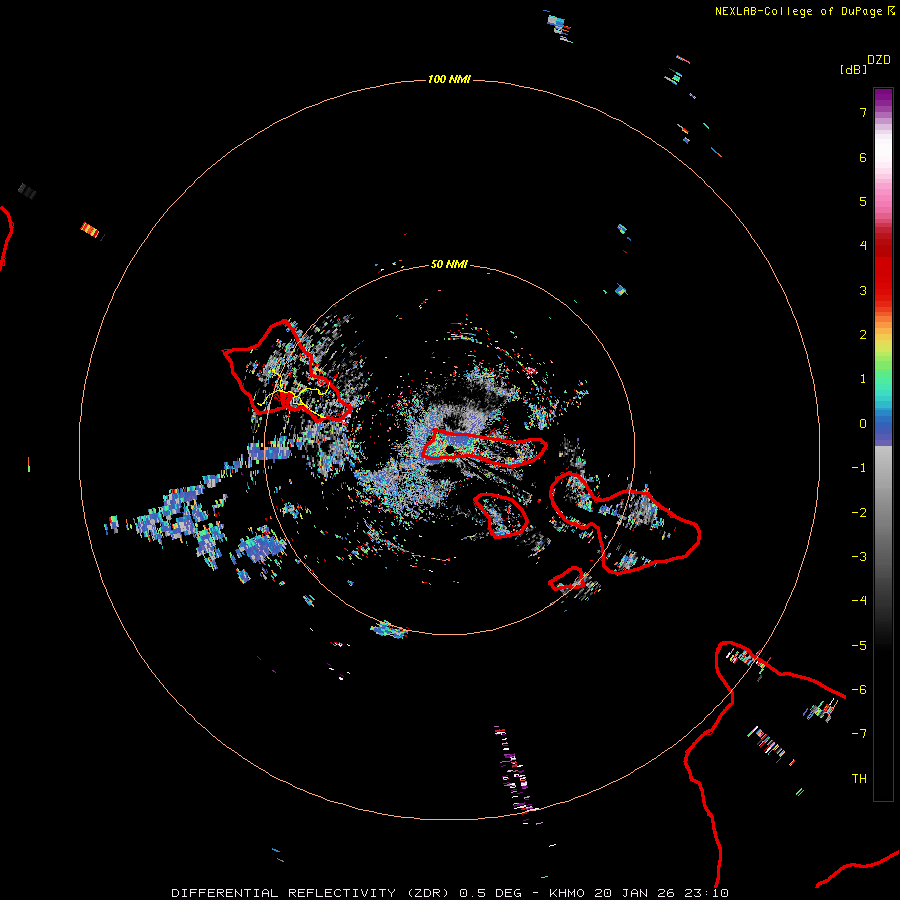Image resolution: width=900 pixels, height=900 pixels.
Task: Click the purple top of the color bar
Action: tap(883, 98)
